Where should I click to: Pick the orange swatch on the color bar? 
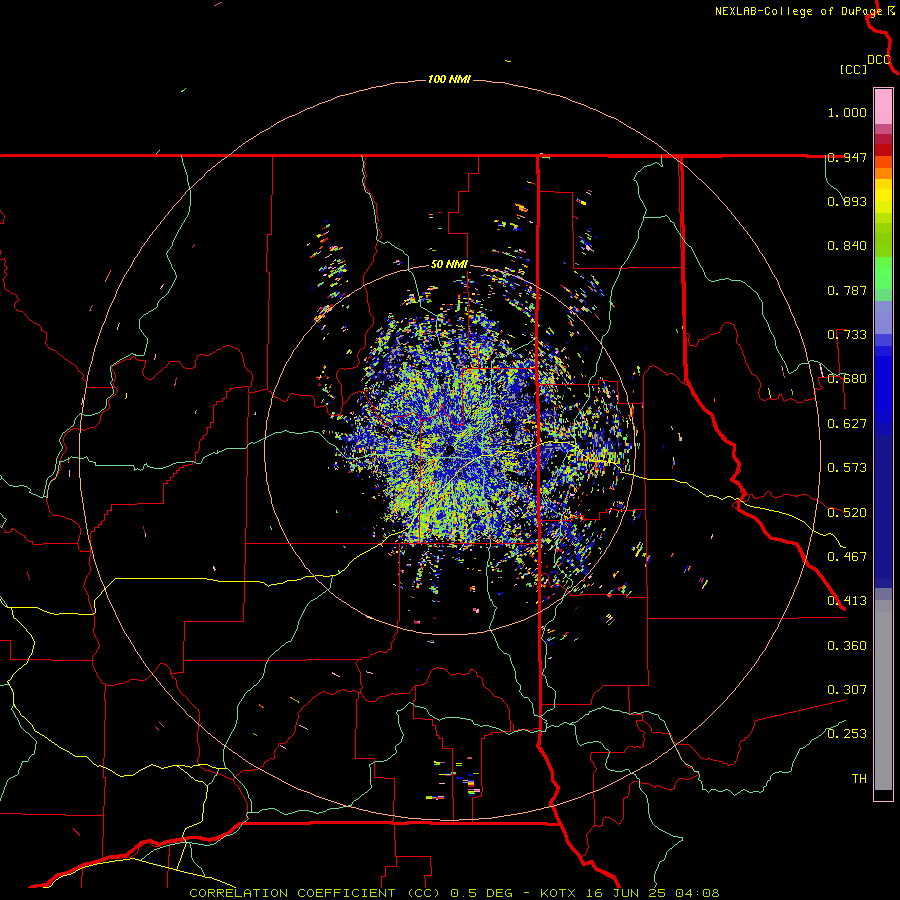pos(883,173)
